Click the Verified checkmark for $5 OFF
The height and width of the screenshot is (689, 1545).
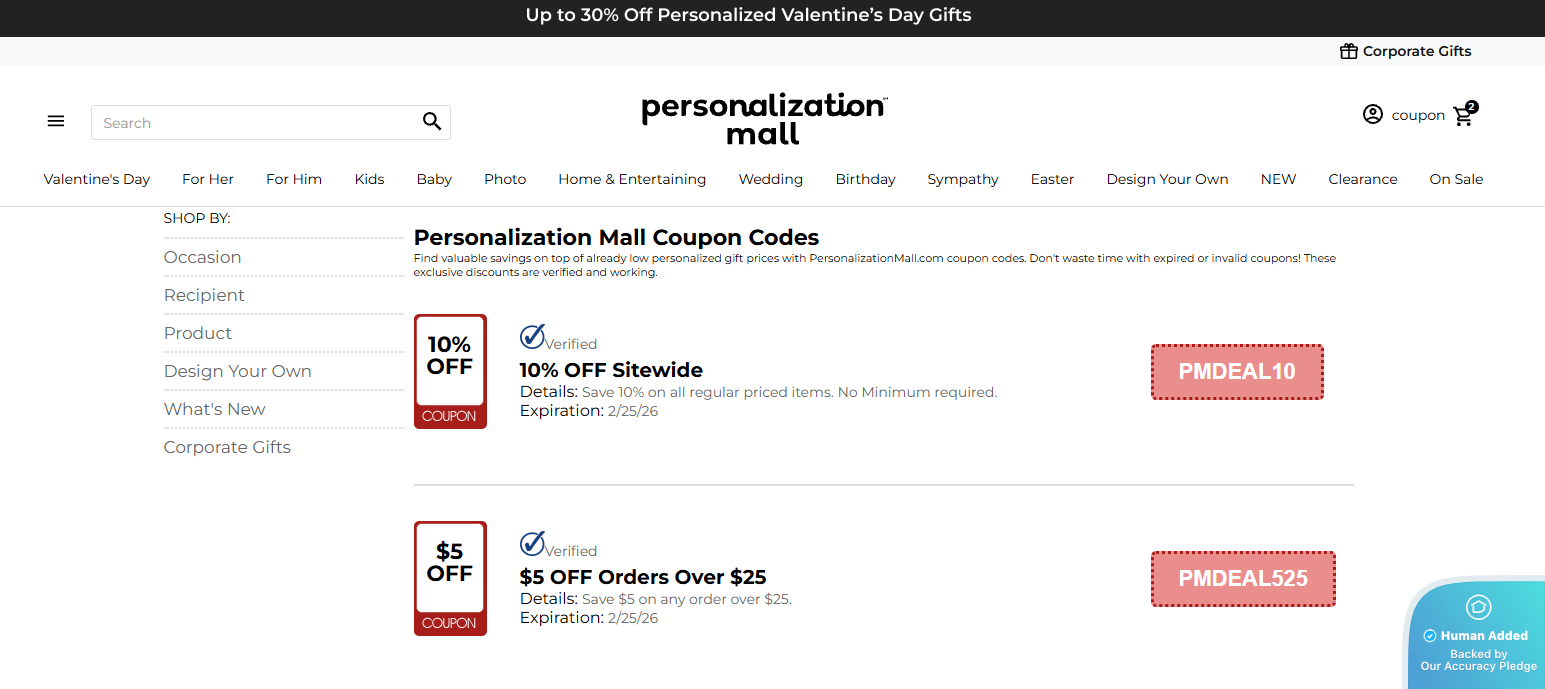pos(533,544)
